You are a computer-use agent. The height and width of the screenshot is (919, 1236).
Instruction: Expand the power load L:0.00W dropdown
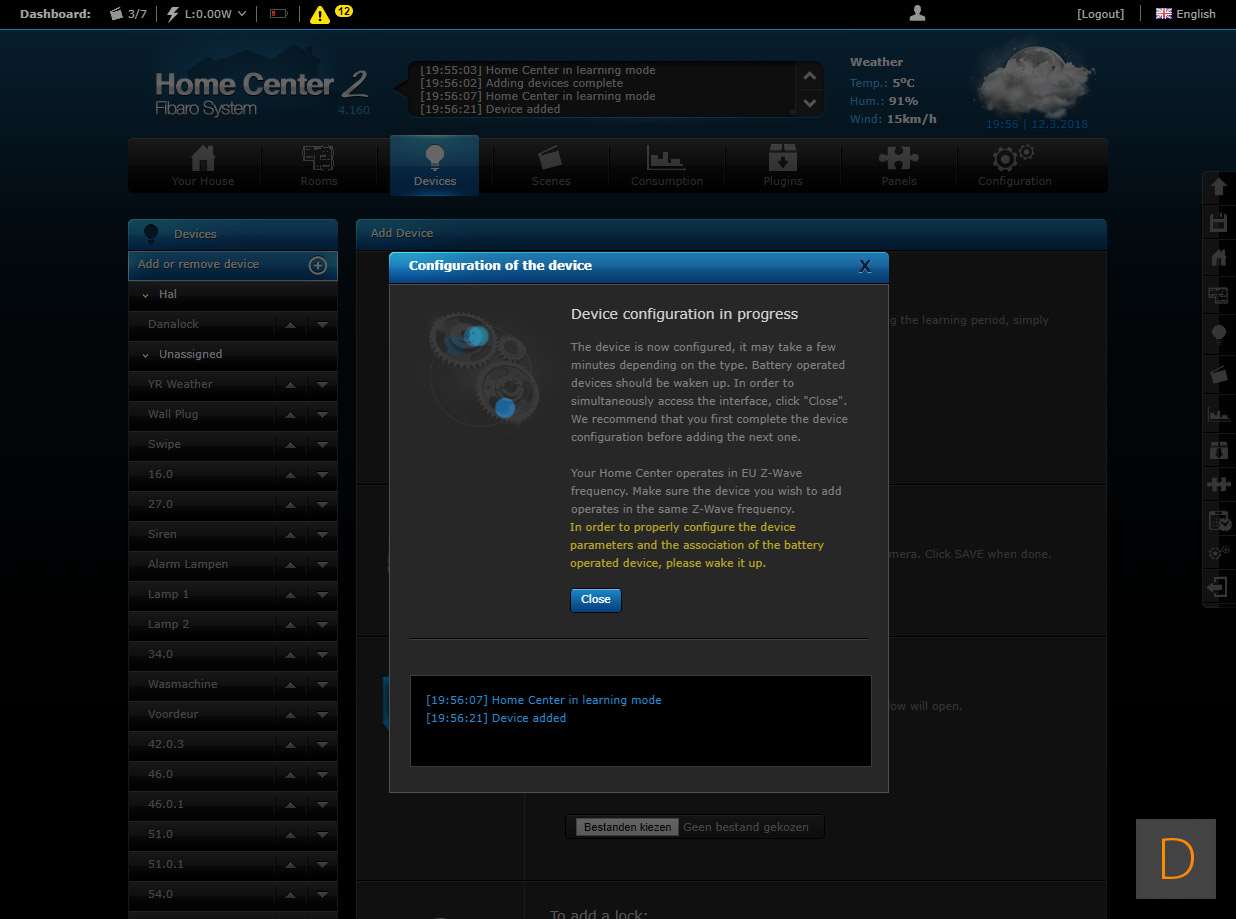(206, 14)
